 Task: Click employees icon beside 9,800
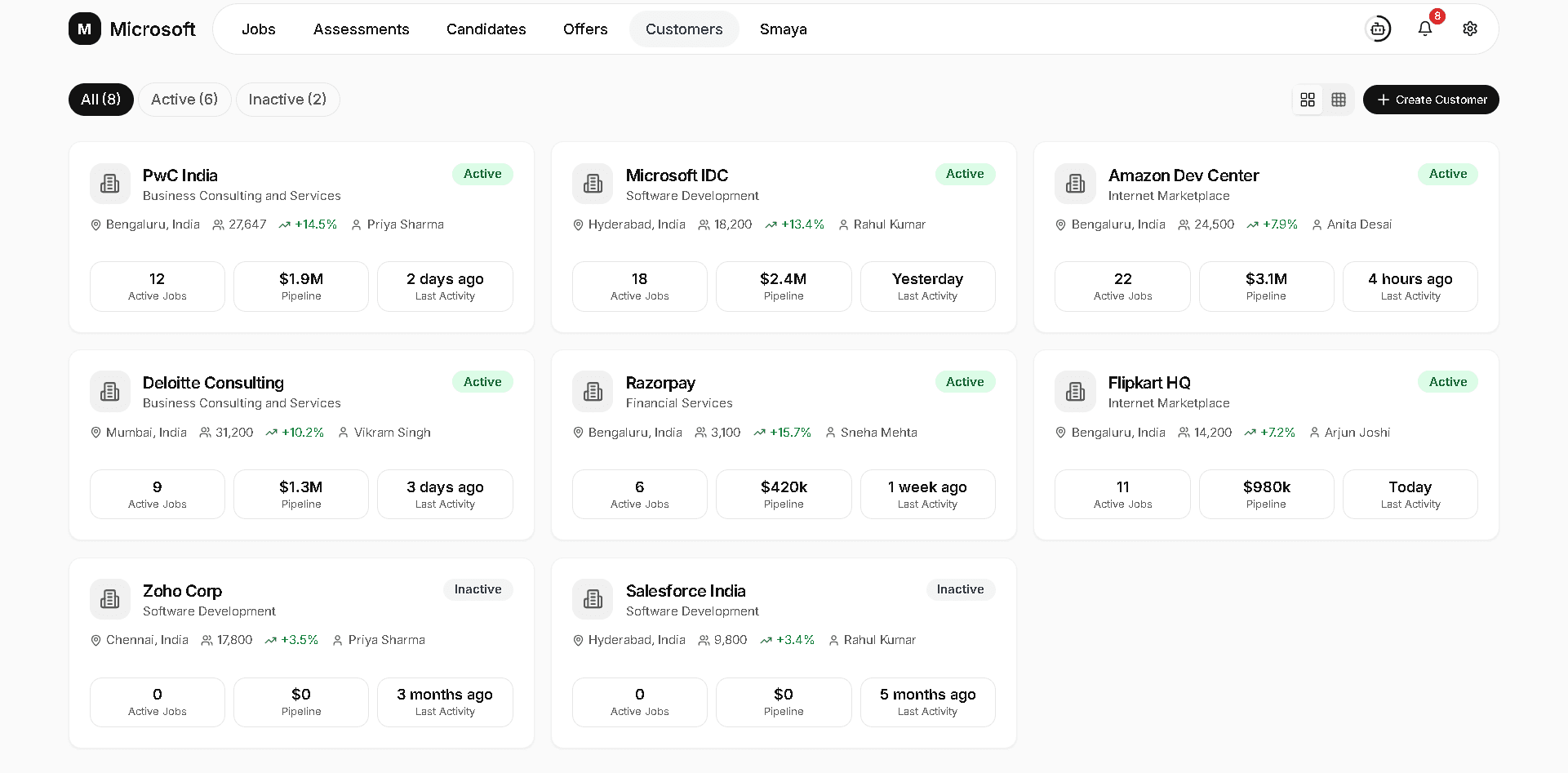(x=704, y=641)
